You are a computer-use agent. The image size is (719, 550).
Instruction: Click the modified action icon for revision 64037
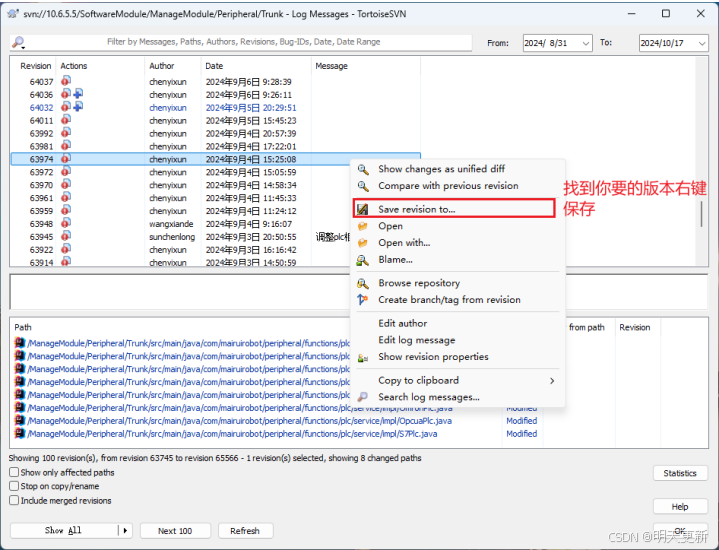tap(66, 81)
